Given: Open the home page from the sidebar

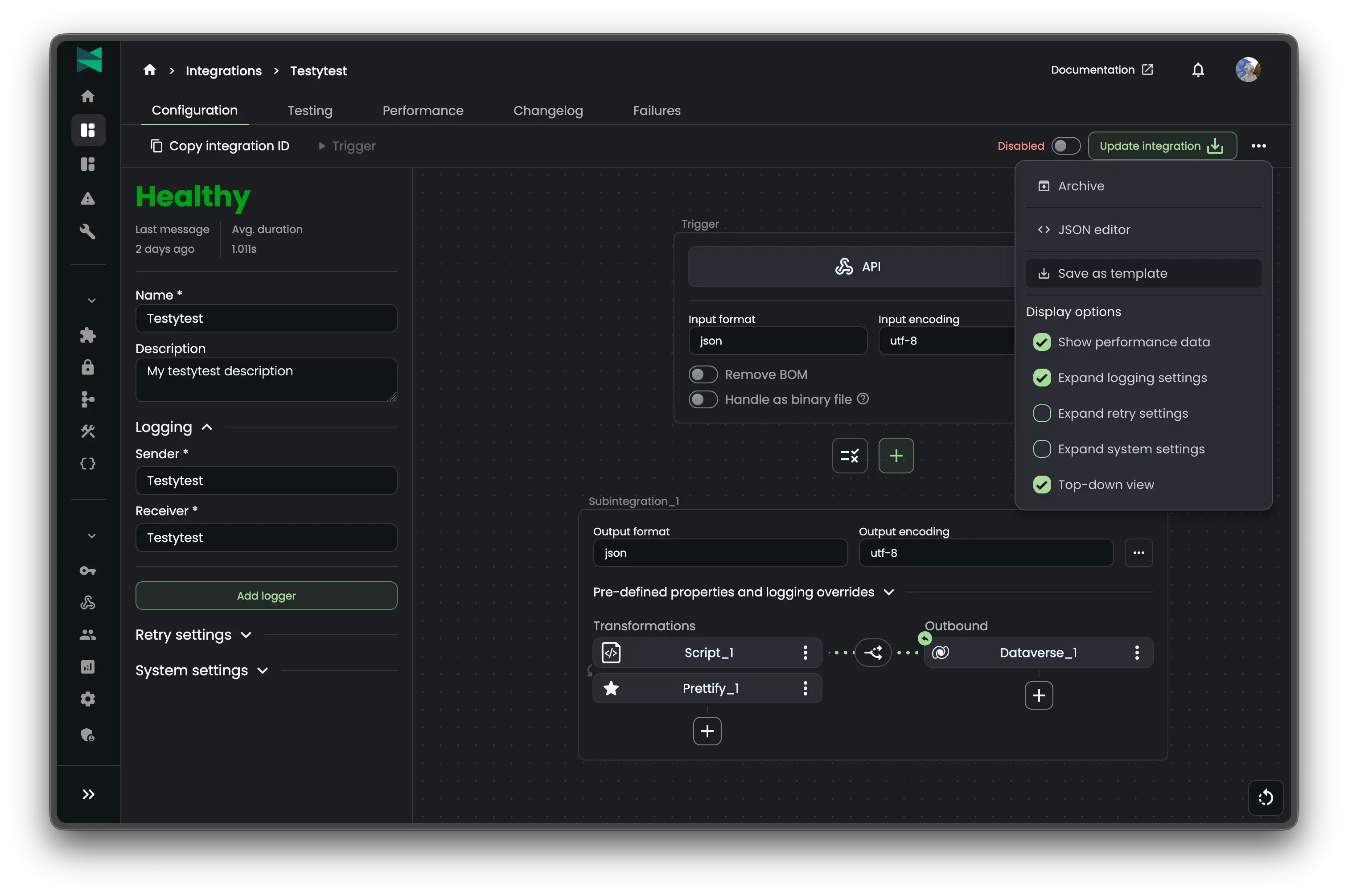Looking at the screenshot, I should (89, 96).
